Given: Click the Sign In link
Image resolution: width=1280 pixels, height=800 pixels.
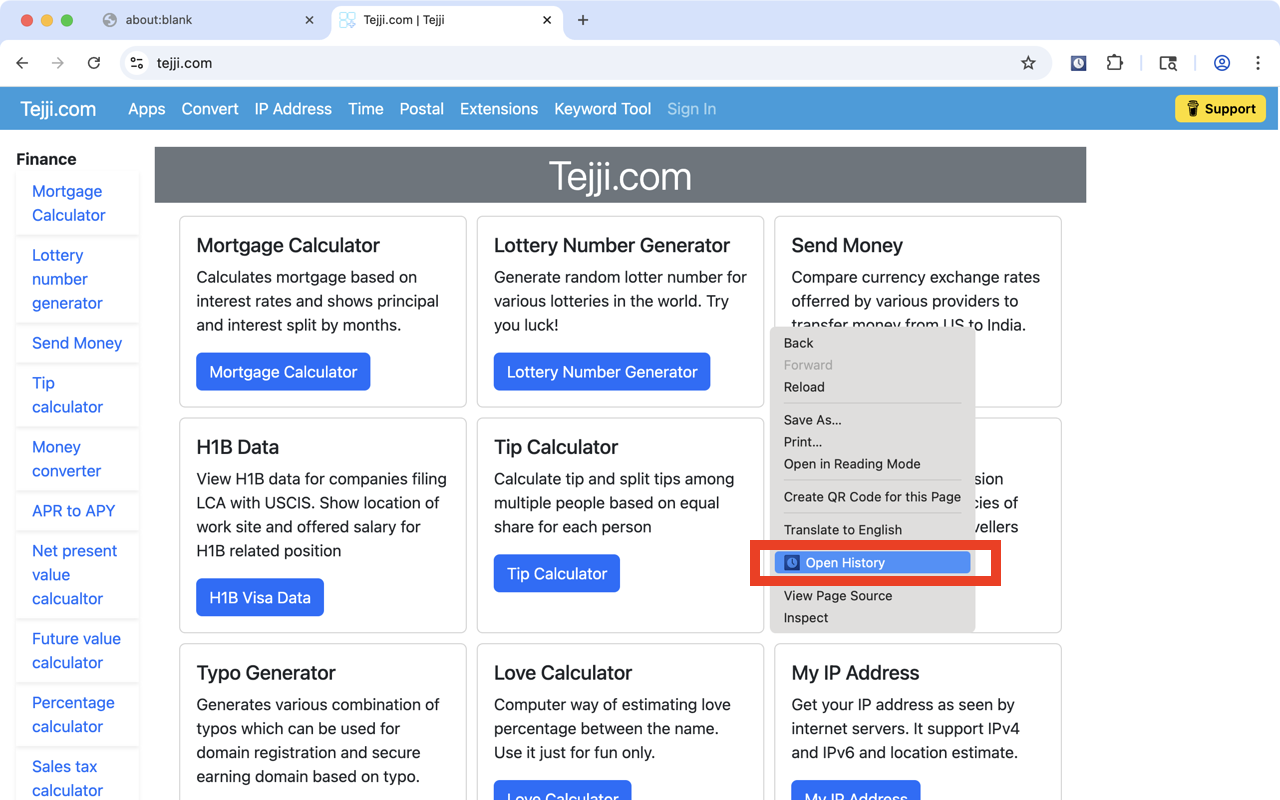Looking at the screenshot, I should coord(692,109).
